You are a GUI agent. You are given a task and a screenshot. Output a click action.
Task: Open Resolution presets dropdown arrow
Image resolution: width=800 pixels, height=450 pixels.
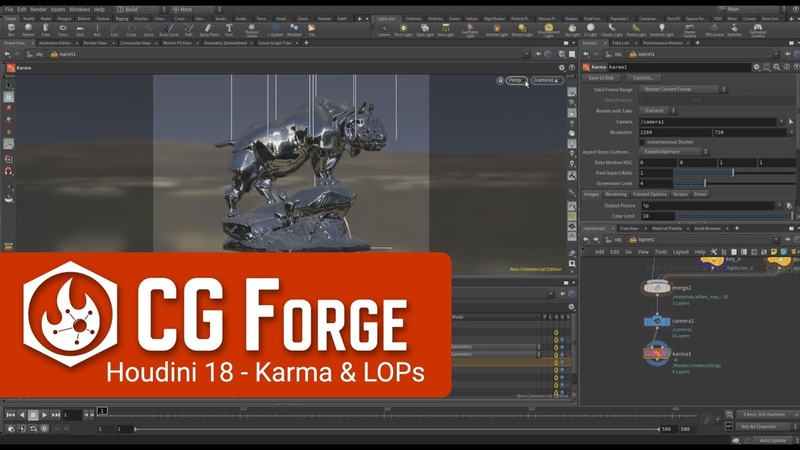click(791, 132)
